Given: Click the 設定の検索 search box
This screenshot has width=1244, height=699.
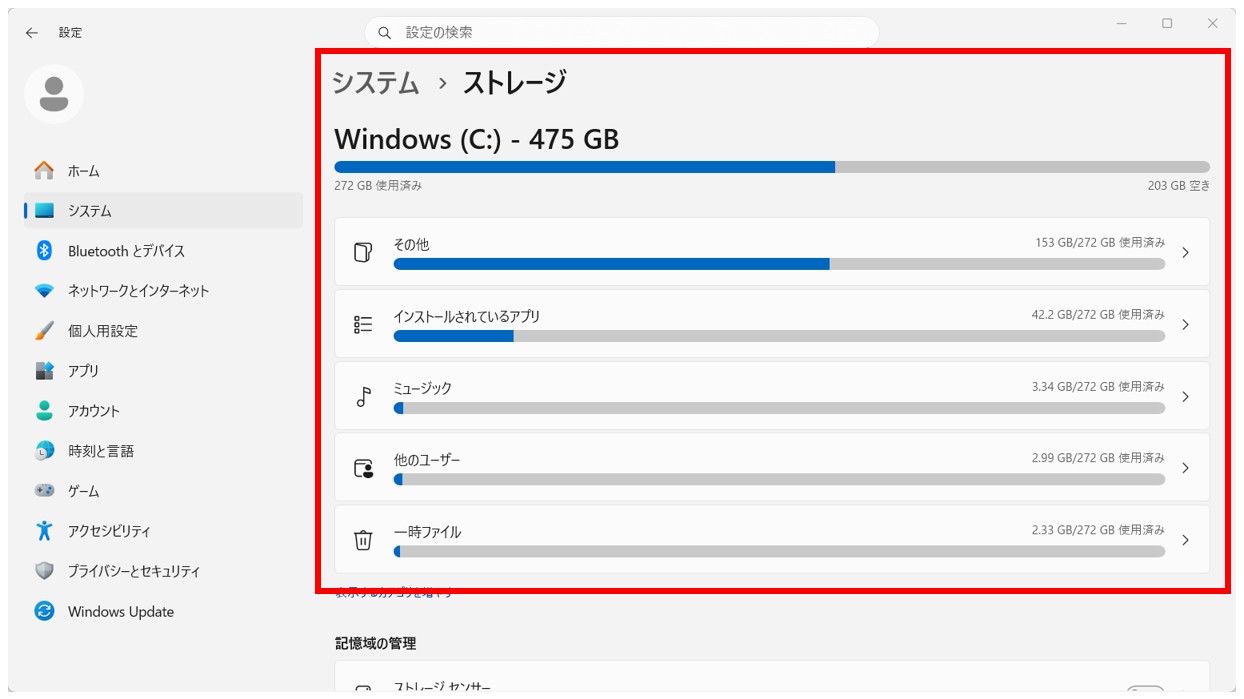Looking at the screenshot, I should [x=620, y=31].
